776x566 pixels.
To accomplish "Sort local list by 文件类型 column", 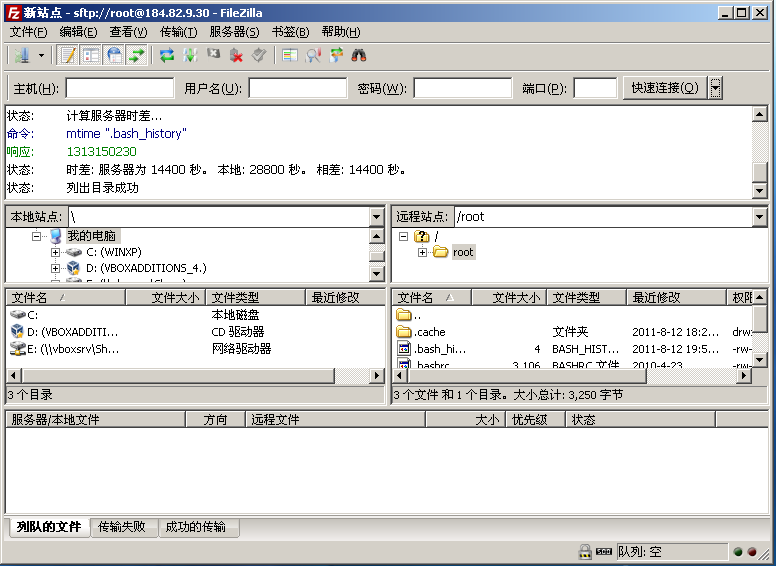I will coord(255,297).
